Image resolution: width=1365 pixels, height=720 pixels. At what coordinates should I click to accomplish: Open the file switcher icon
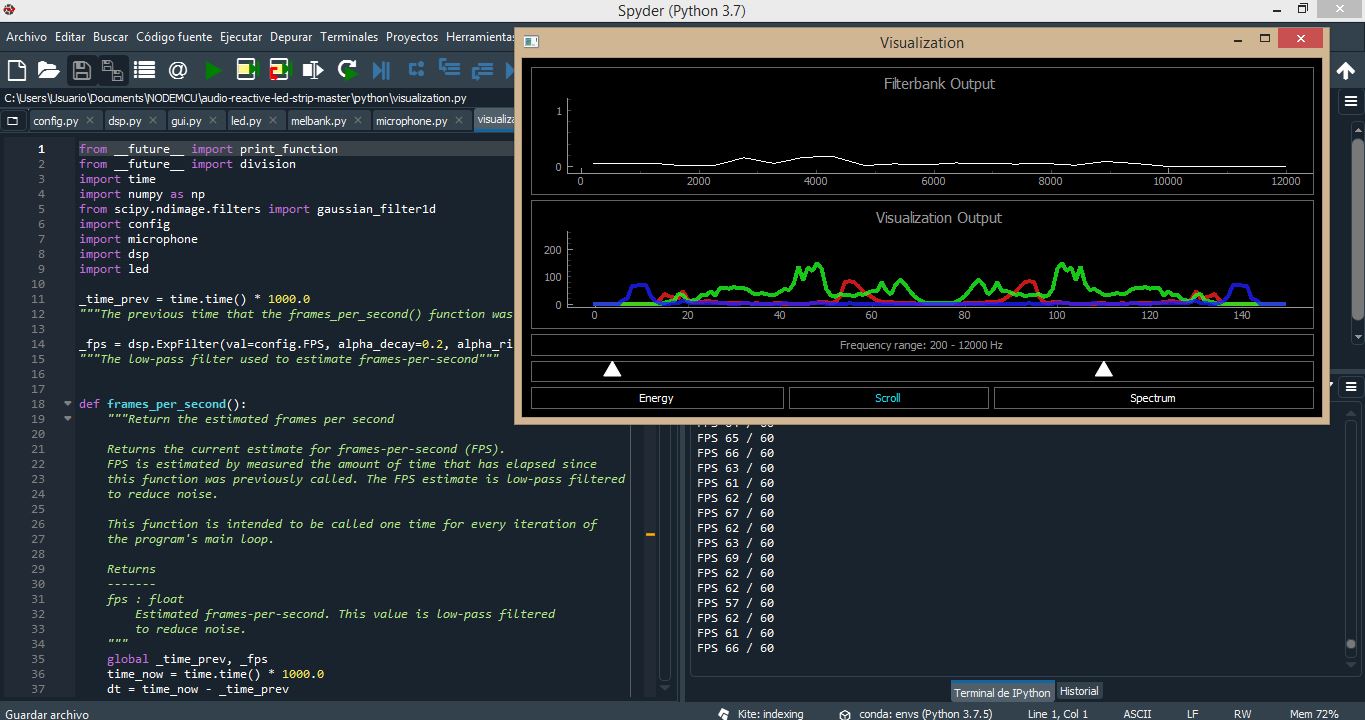coord(143,70)
